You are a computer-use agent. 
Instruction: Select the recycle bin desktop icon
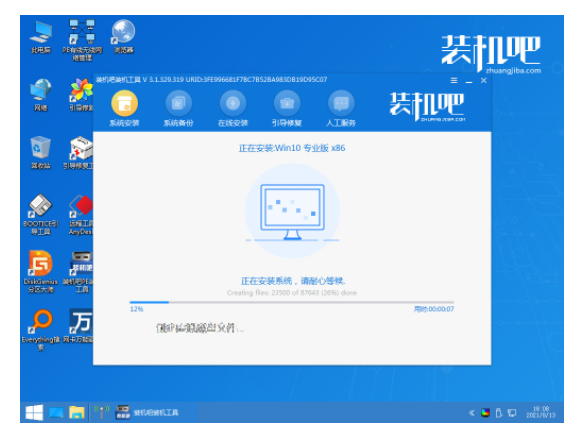pyautogui.click(x=40, y=152)
